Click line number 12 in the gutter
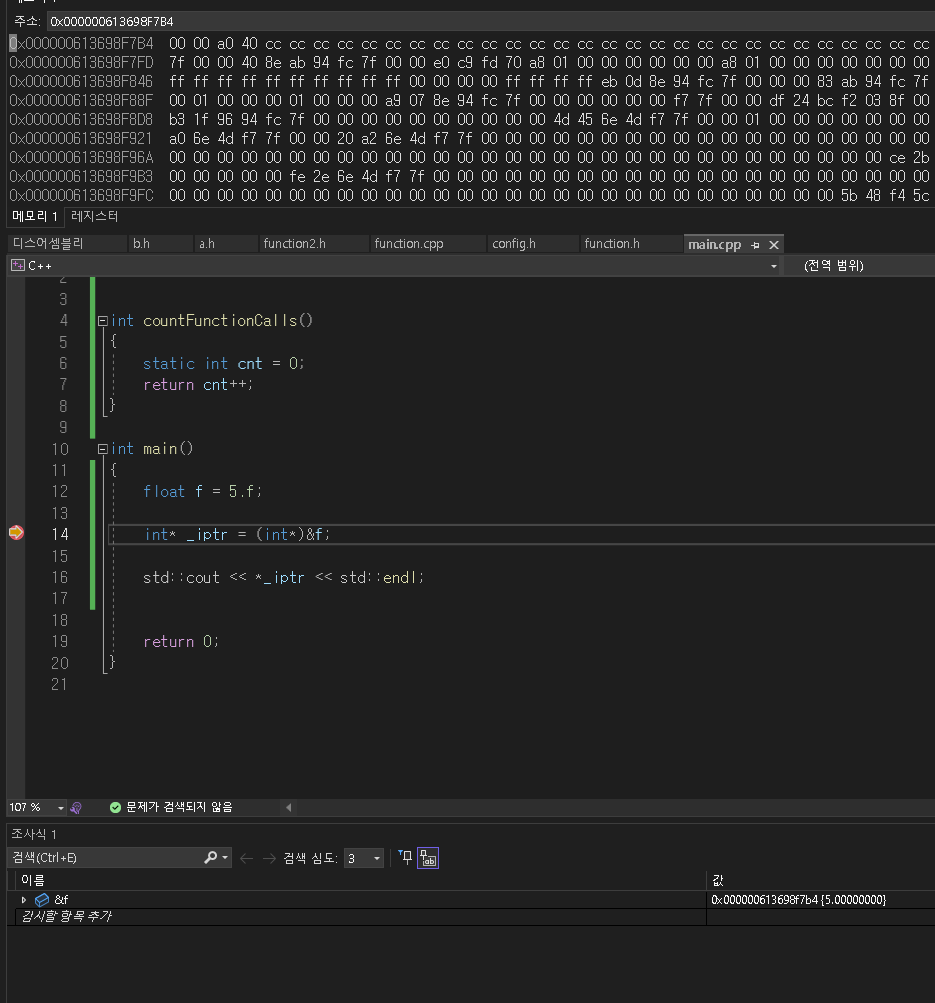 (59, 491)
